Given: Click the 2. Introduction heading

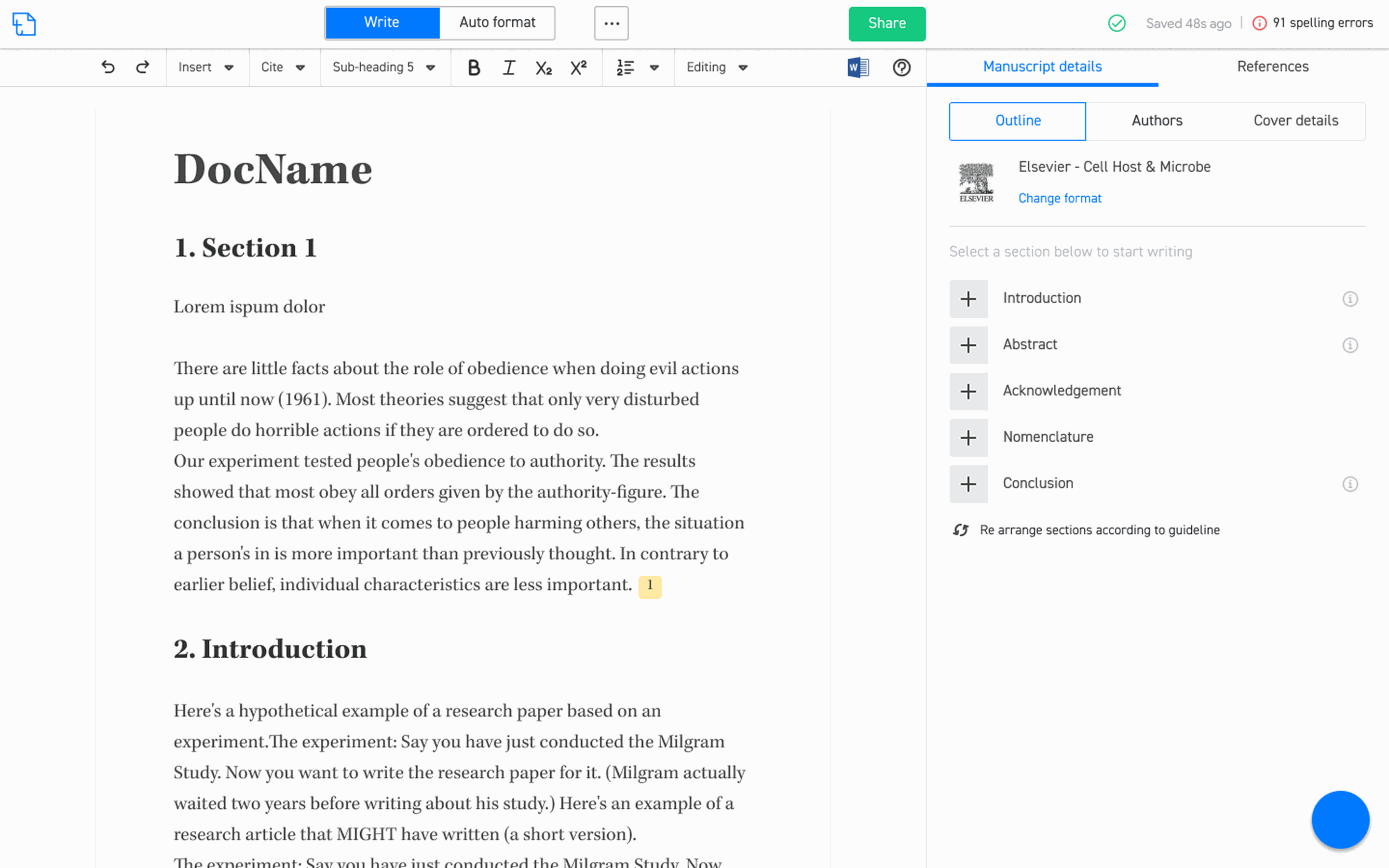Looking at the screenshot, I should pos(271,649).
